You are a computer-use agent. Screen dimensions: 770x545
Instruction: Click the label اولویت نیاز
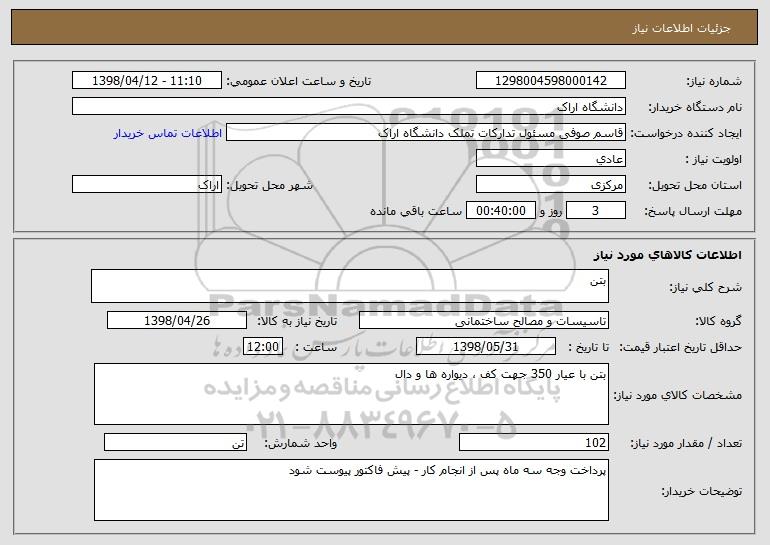(x=714, y=160)
